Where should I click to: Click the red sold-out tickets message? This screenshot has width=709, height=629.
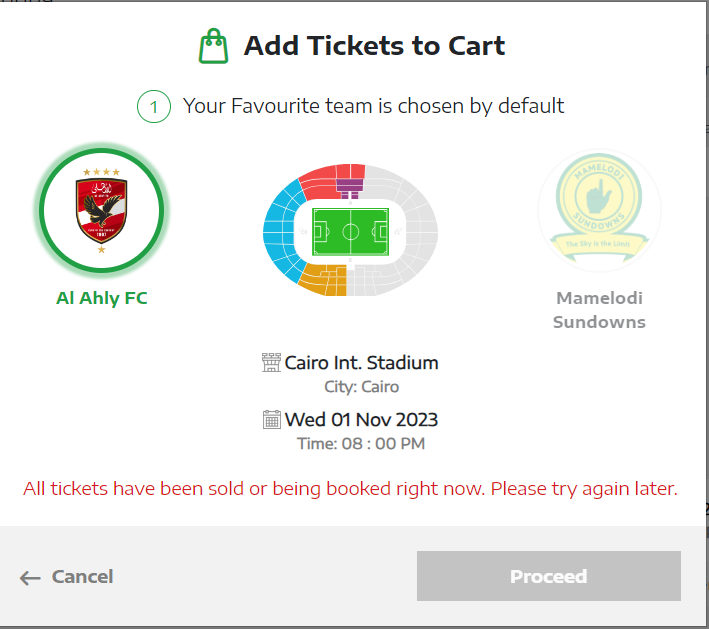351,489
